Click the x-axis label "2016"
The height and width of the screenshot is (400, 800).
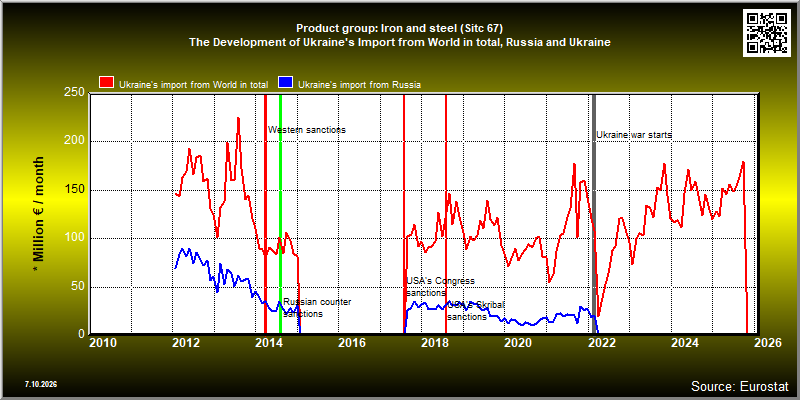352,343
